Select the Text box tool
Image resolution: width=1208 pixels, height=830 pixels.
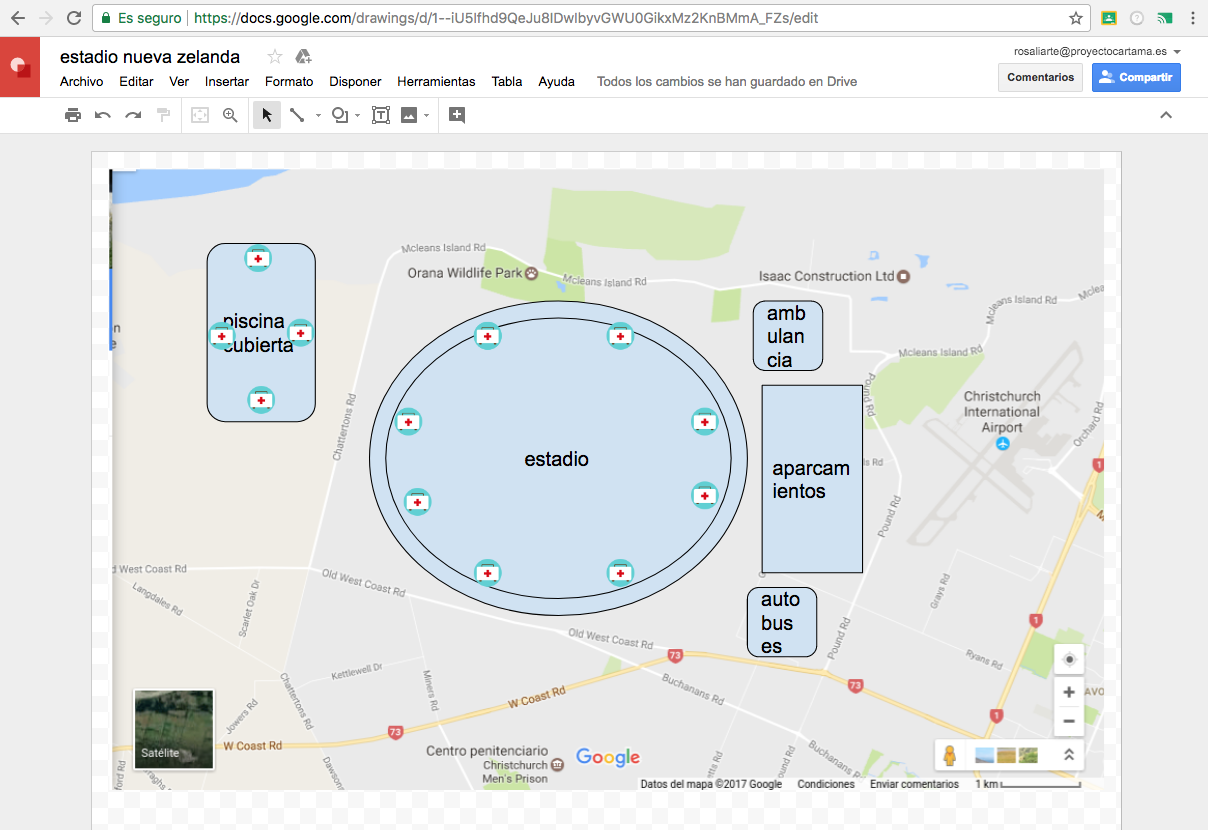click(x=381, y=115)
